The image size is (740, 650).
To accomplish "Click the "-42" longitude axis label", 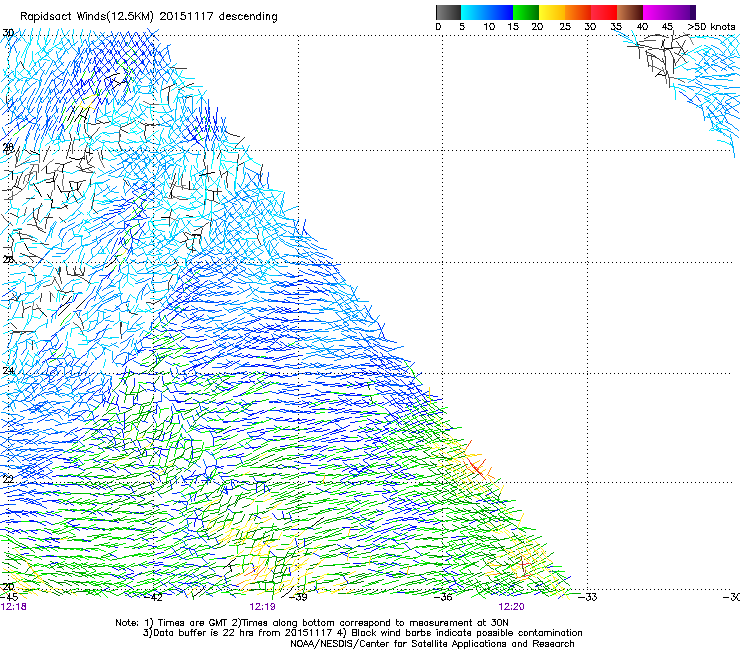I will coord(154,597).
